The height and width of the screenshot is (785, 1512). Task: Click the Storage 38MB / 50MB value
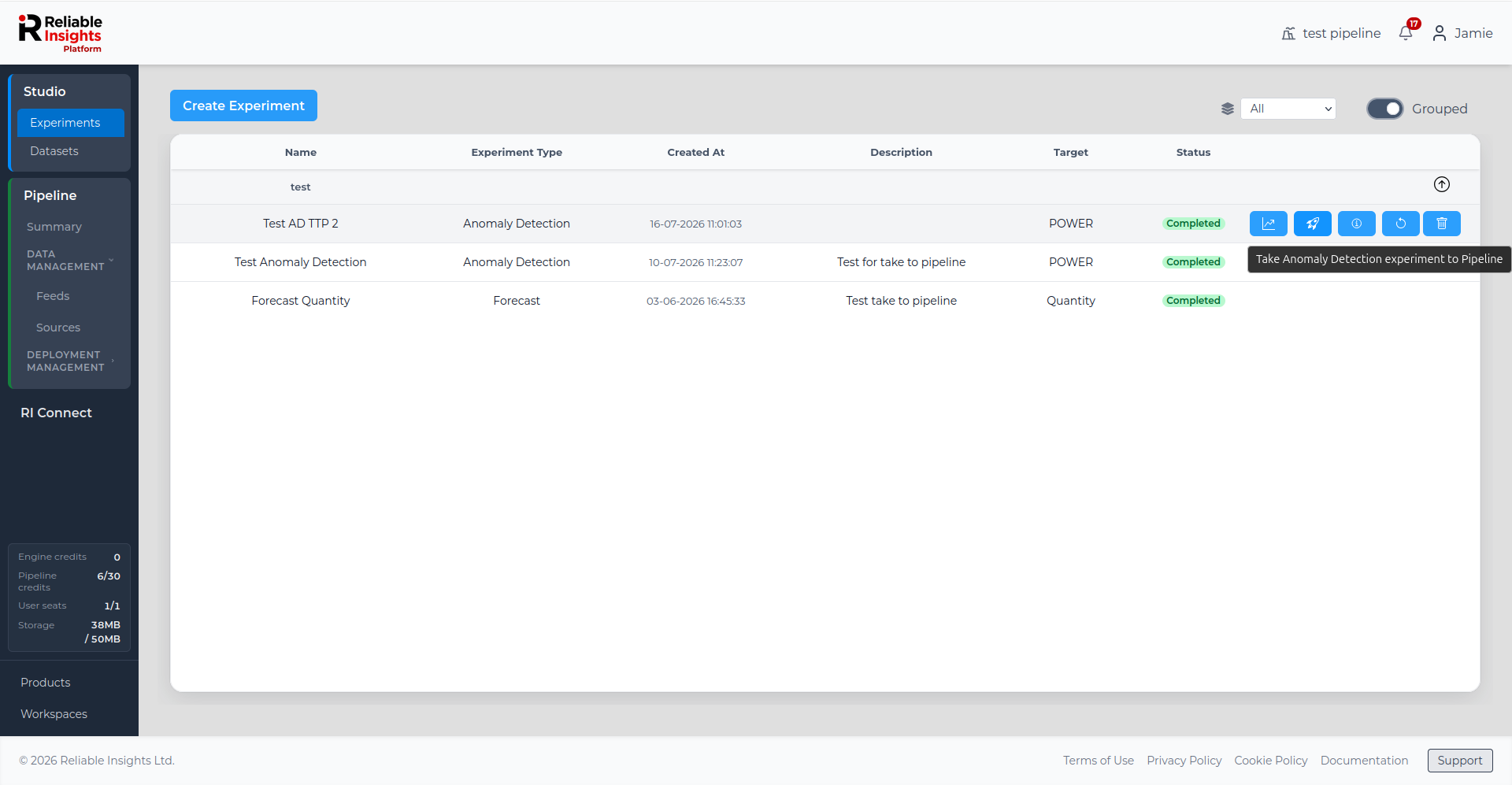tap(103, 632)
